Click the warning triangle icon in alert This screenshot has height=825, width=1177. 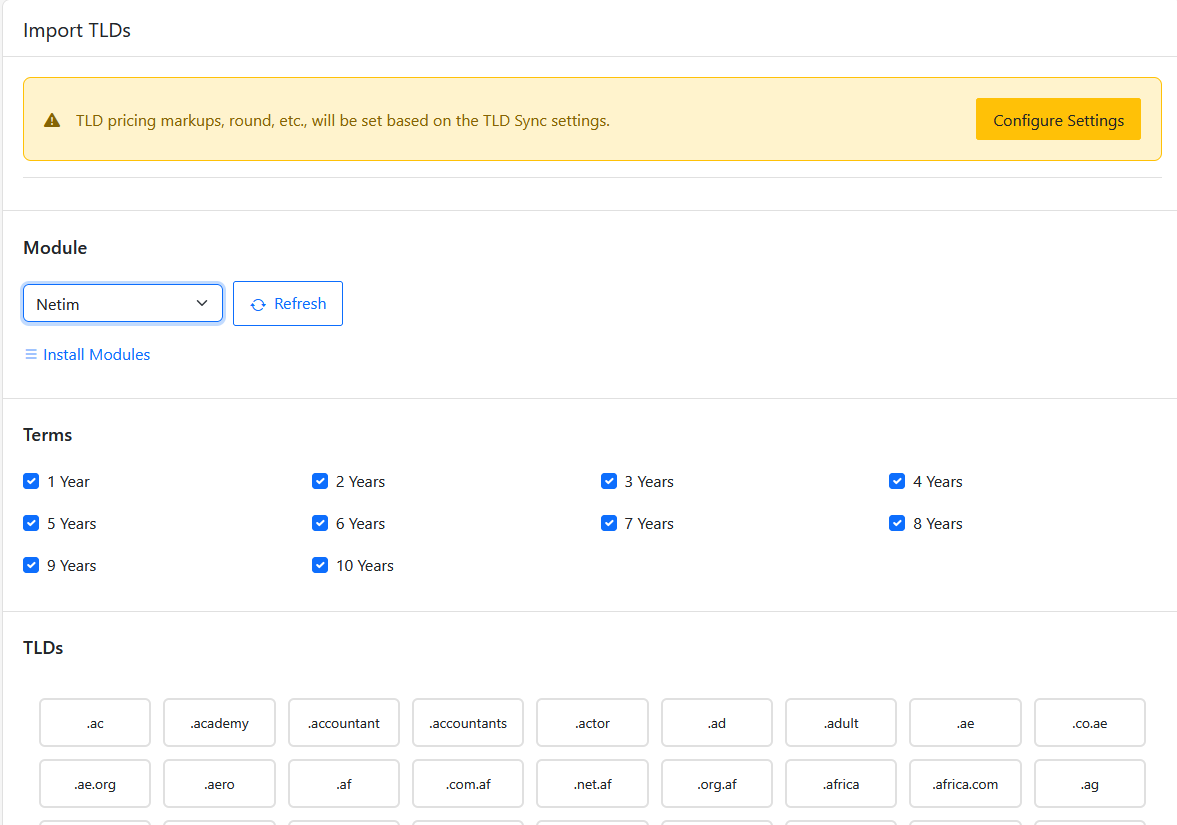(52, 120)
